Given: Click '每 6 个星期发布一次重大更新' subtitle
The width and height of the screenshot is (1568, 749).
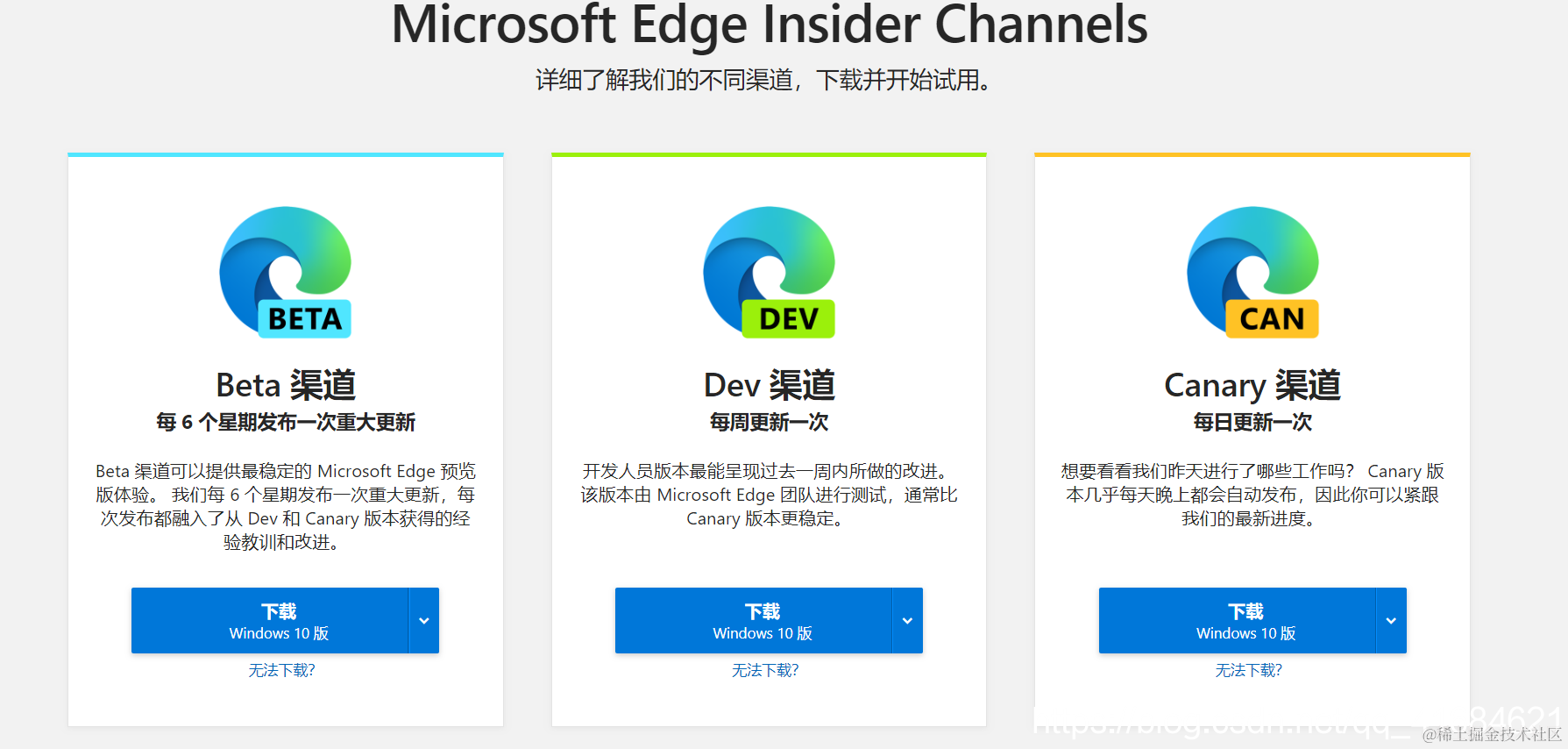Looking at the screenshot, I should click(286, 422).
